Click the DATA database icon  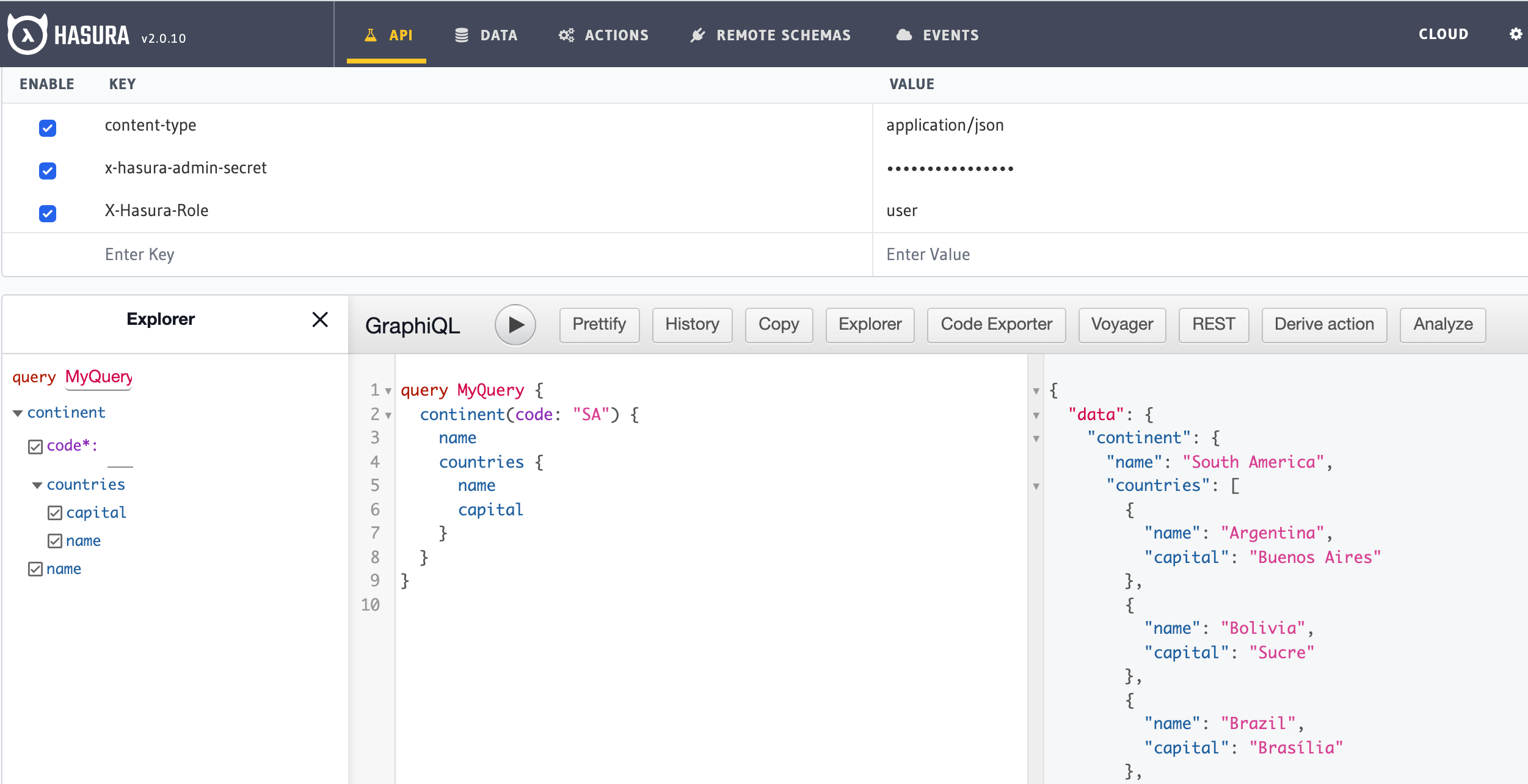462,35
